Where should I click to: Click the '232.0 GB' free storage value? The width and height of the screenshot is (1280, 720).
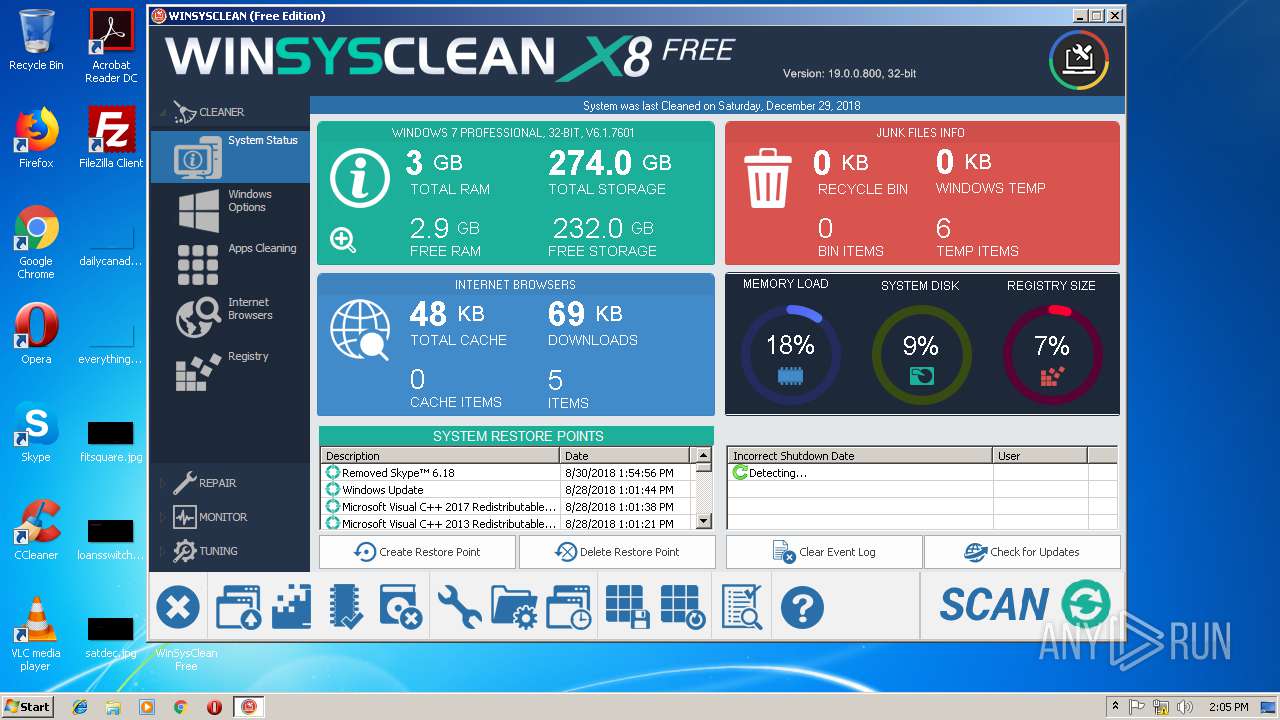602,228
